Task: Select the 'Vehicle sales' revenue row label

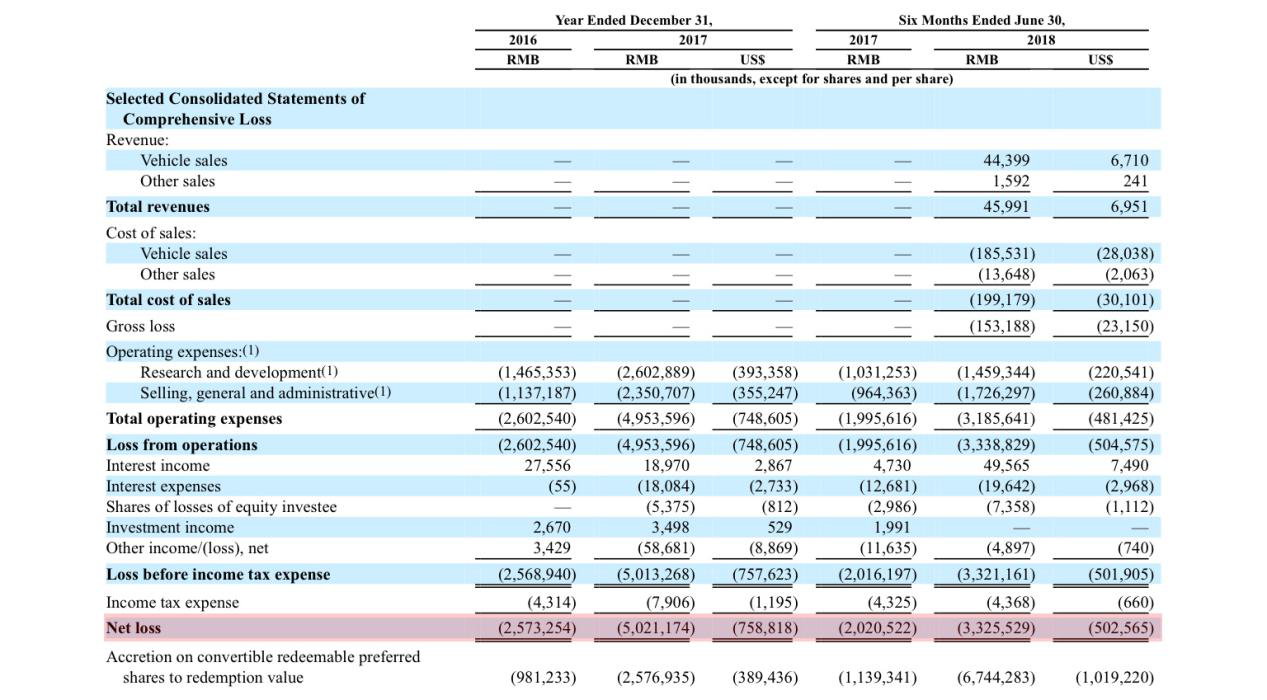Action: [x=184, y=160]
